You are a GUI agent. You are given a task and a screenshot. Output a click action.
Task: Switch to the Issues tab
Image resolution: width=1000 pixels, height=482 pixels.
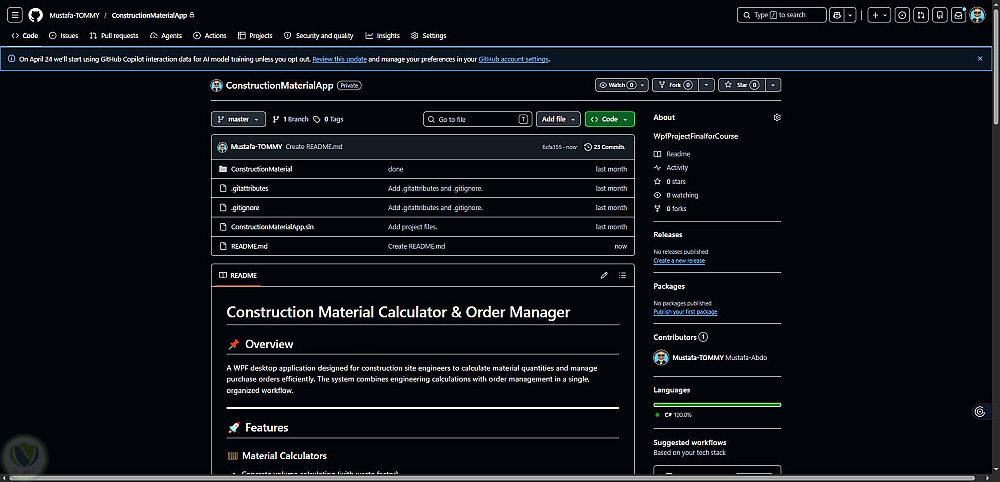click(x=64, y=36)
